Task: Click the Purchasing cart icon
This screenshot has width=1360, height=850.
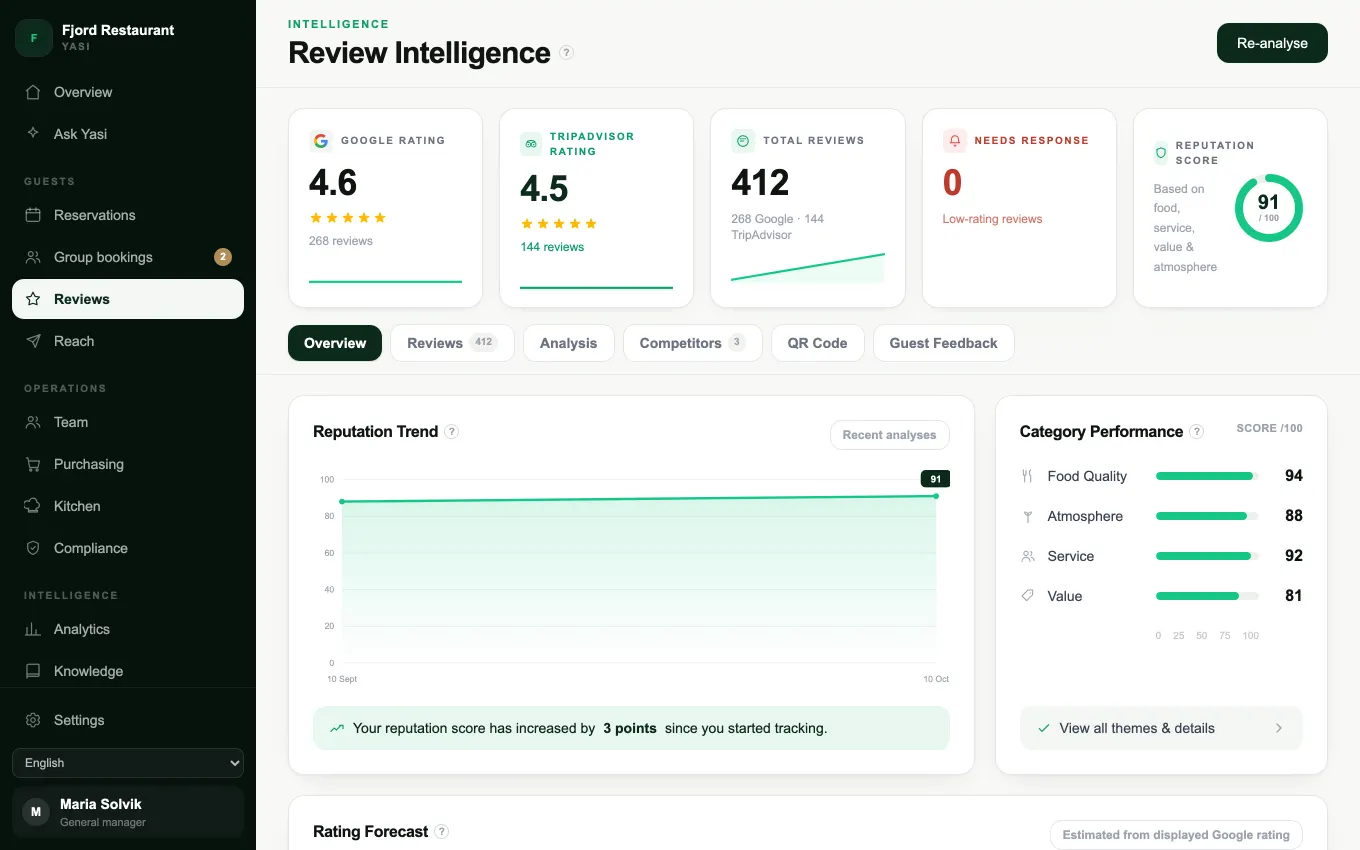Action: [33, 464]
